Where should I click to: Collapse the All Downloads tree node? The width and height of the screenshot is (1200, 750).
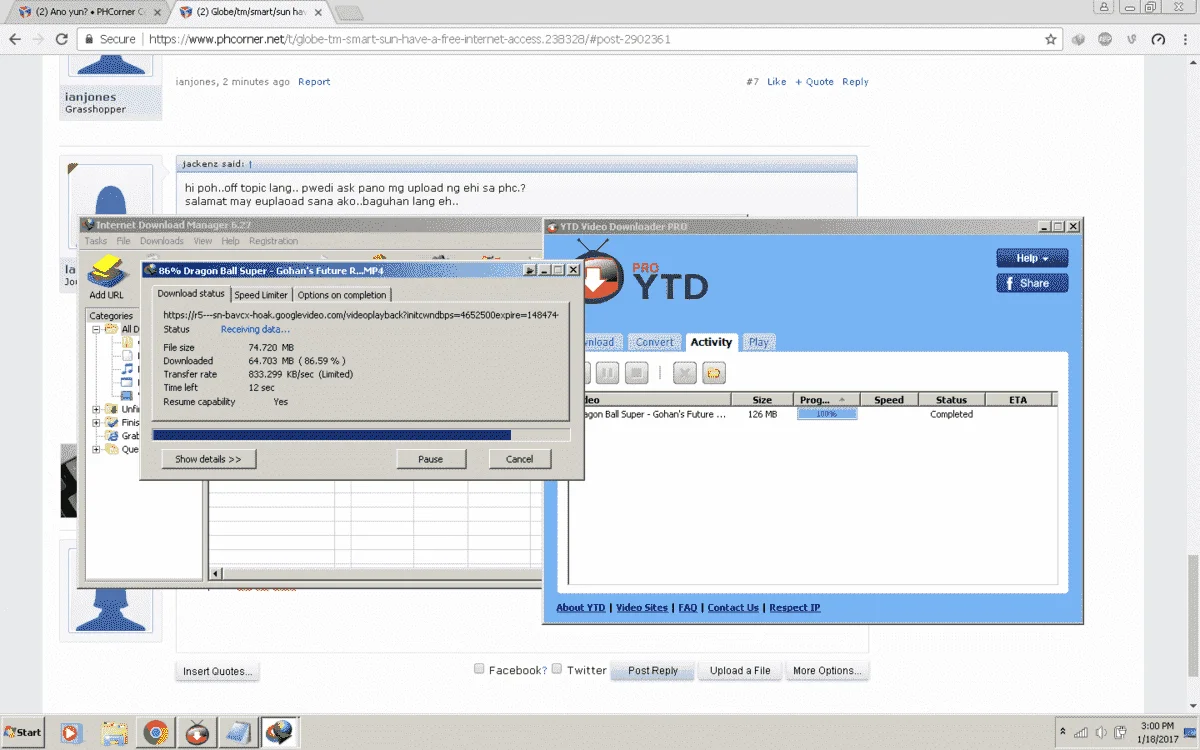(x=97, y=329)
